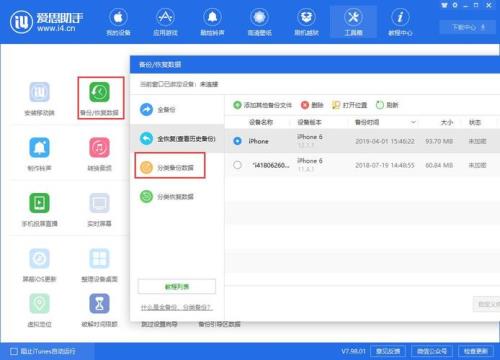Screen dimensions: 500x360
Task: Click the 状态 status column header
Action: pos(475,122)
